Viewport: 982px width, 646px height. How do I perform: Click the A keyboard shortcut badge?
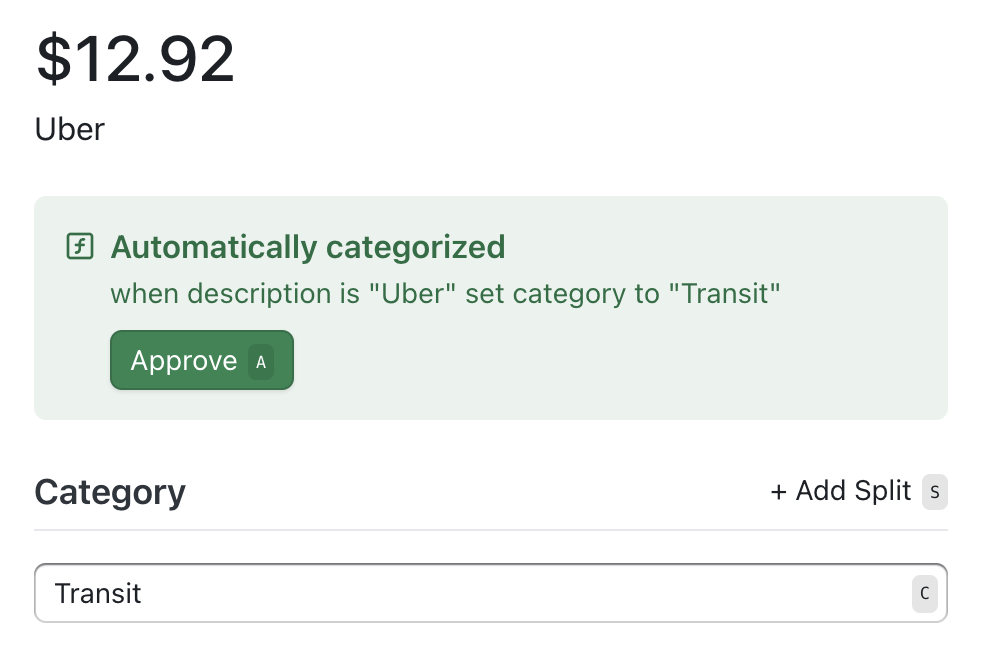260,362
